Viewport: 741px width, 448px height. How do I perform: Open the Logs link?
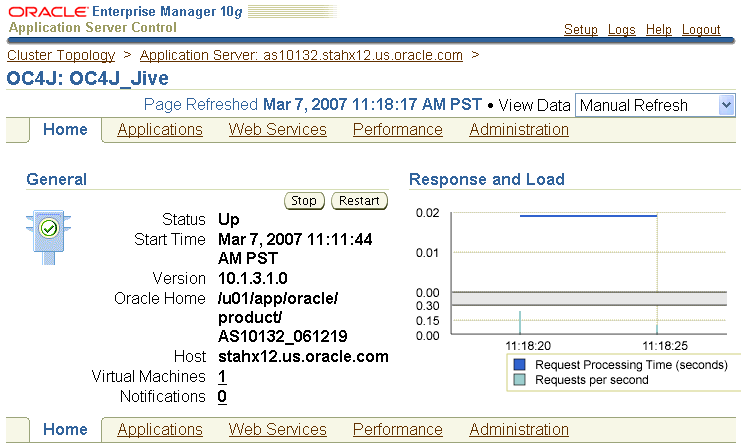pyautogui.click(x=621, y=29)
